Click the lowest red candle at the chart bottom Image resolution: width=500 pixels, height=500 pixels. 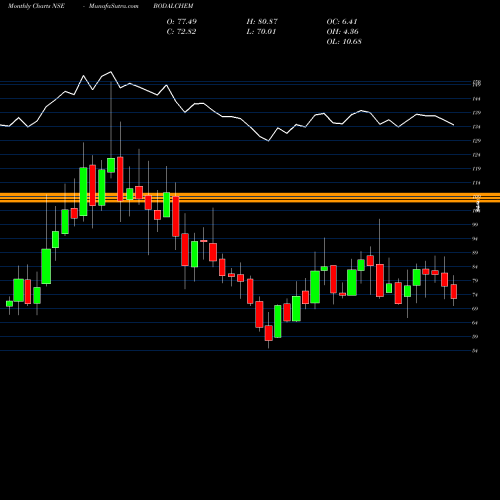(x=269, y=333)
